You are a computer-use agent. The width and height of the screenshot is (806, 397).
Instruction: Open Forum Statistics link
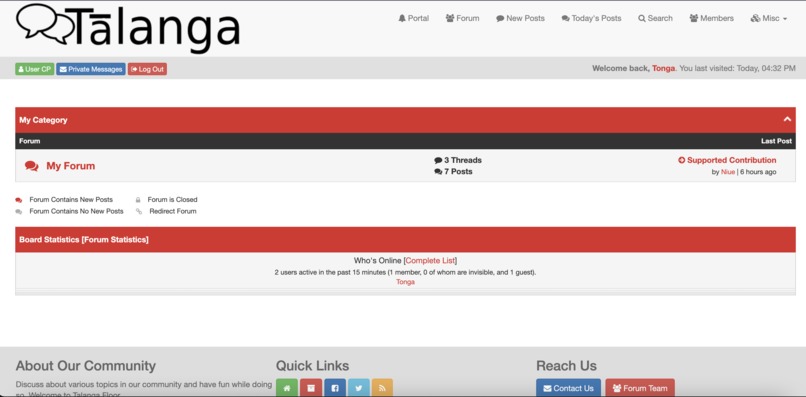coord(115,240)
